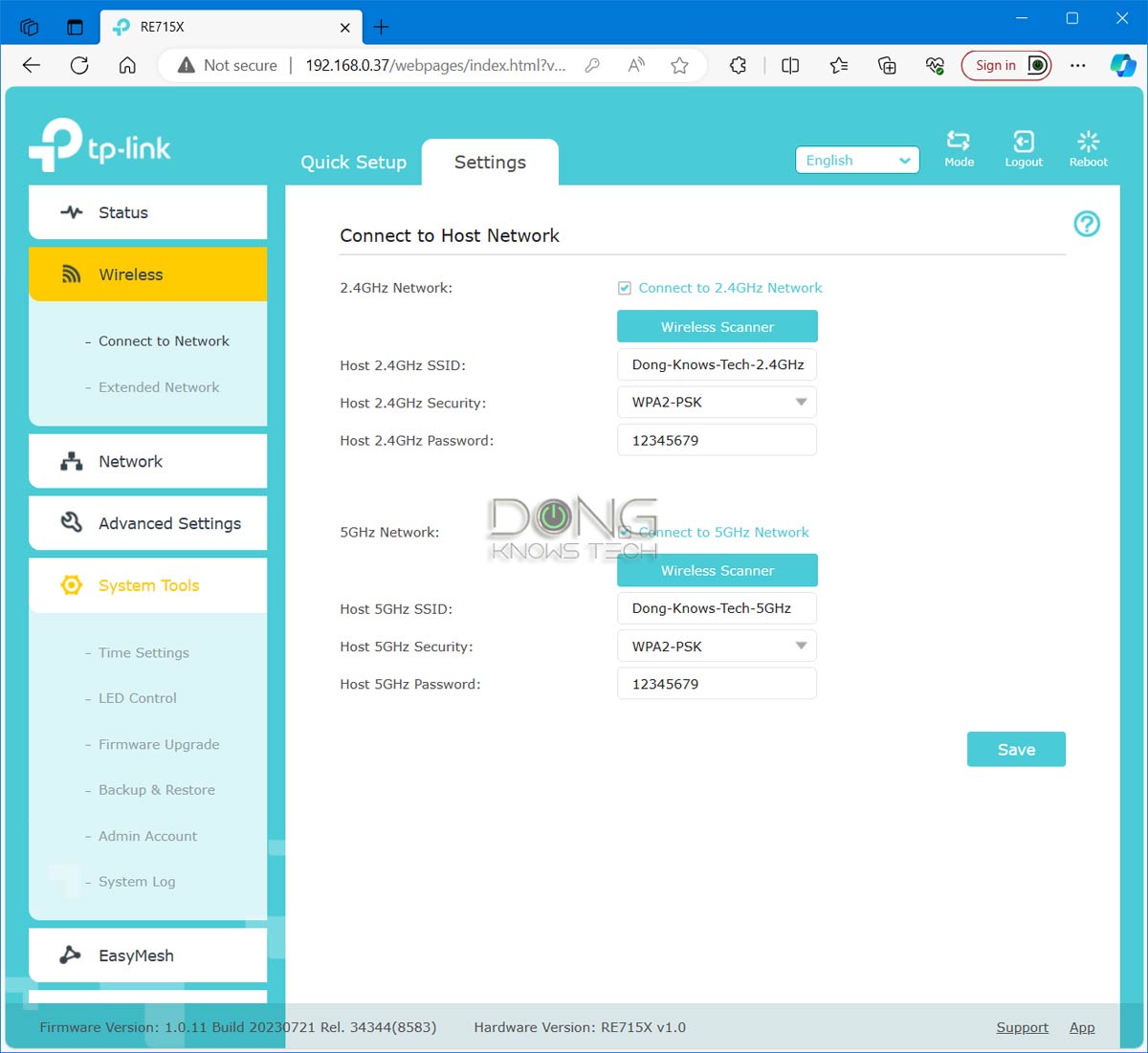Open a new browser tab
This screenshot has height=1053, width=1148.
click(x=381, y=27)
